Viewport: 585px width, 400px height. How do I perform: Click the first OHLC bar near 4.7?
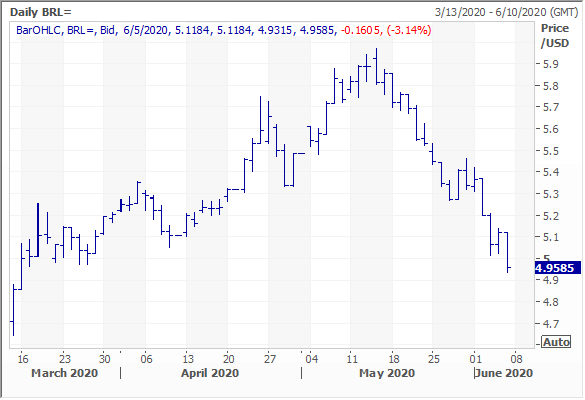13,310
